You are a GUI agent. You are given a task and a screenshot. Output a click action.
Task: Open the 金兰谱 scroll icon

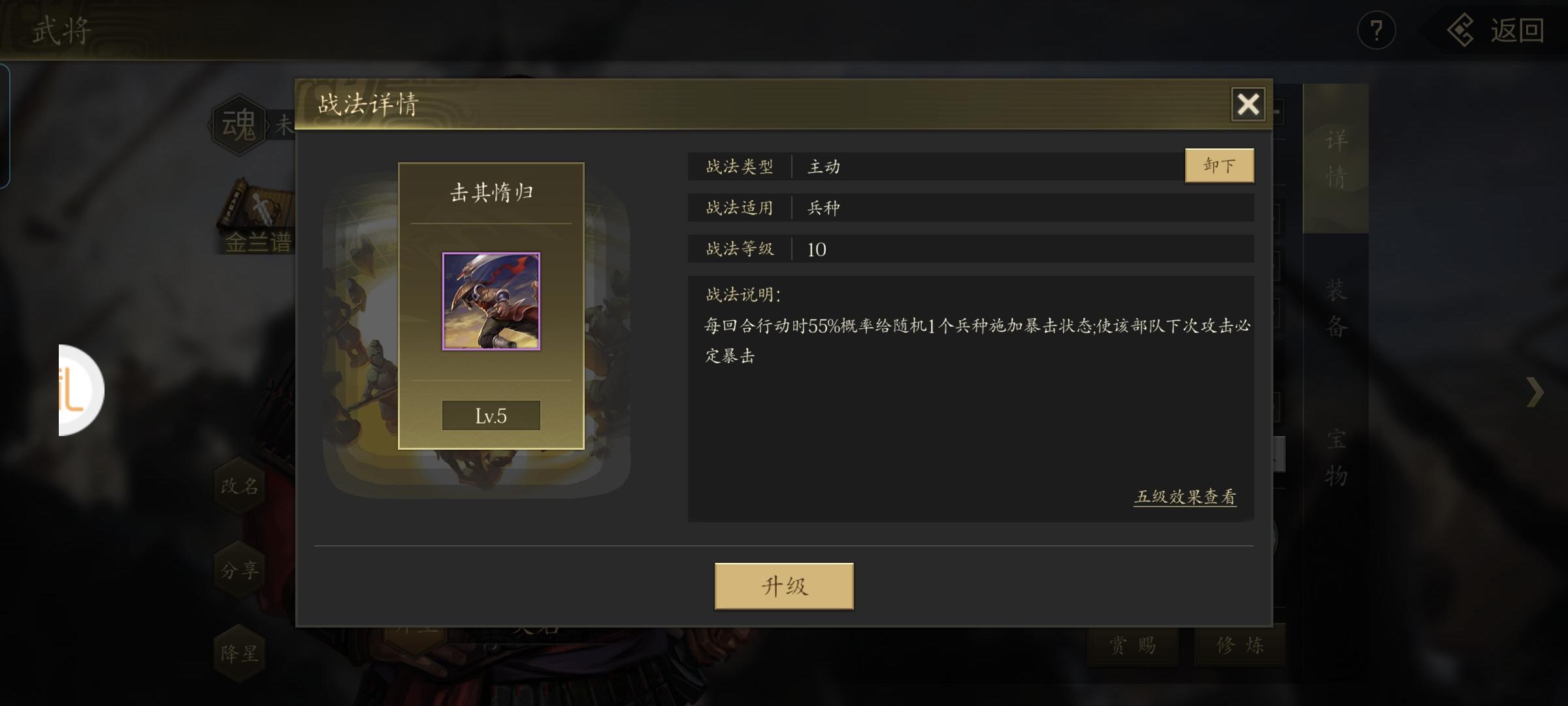tap(256, 217)
